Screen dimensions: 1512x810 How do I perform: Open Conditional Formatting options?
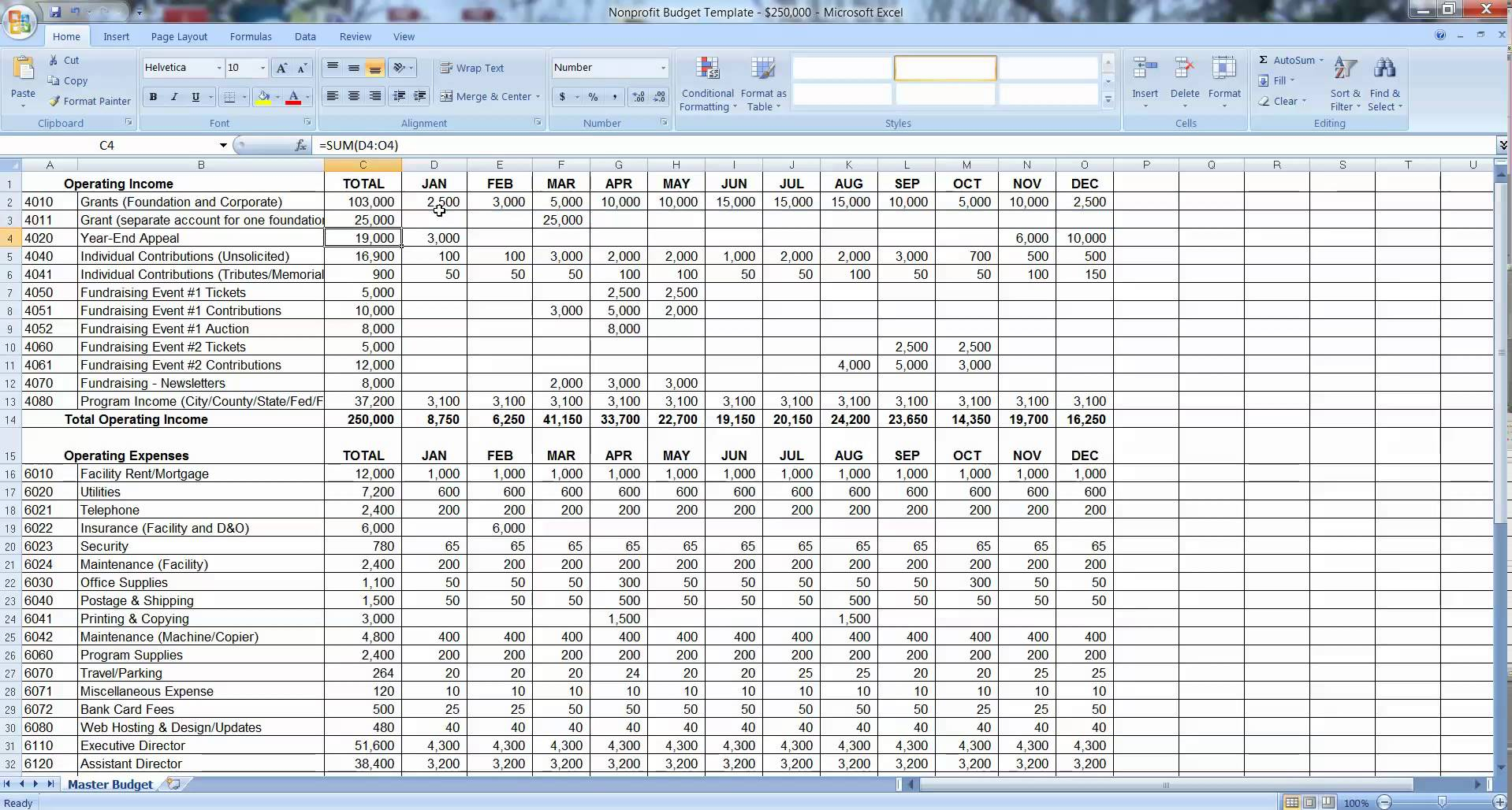pos(707,81)
